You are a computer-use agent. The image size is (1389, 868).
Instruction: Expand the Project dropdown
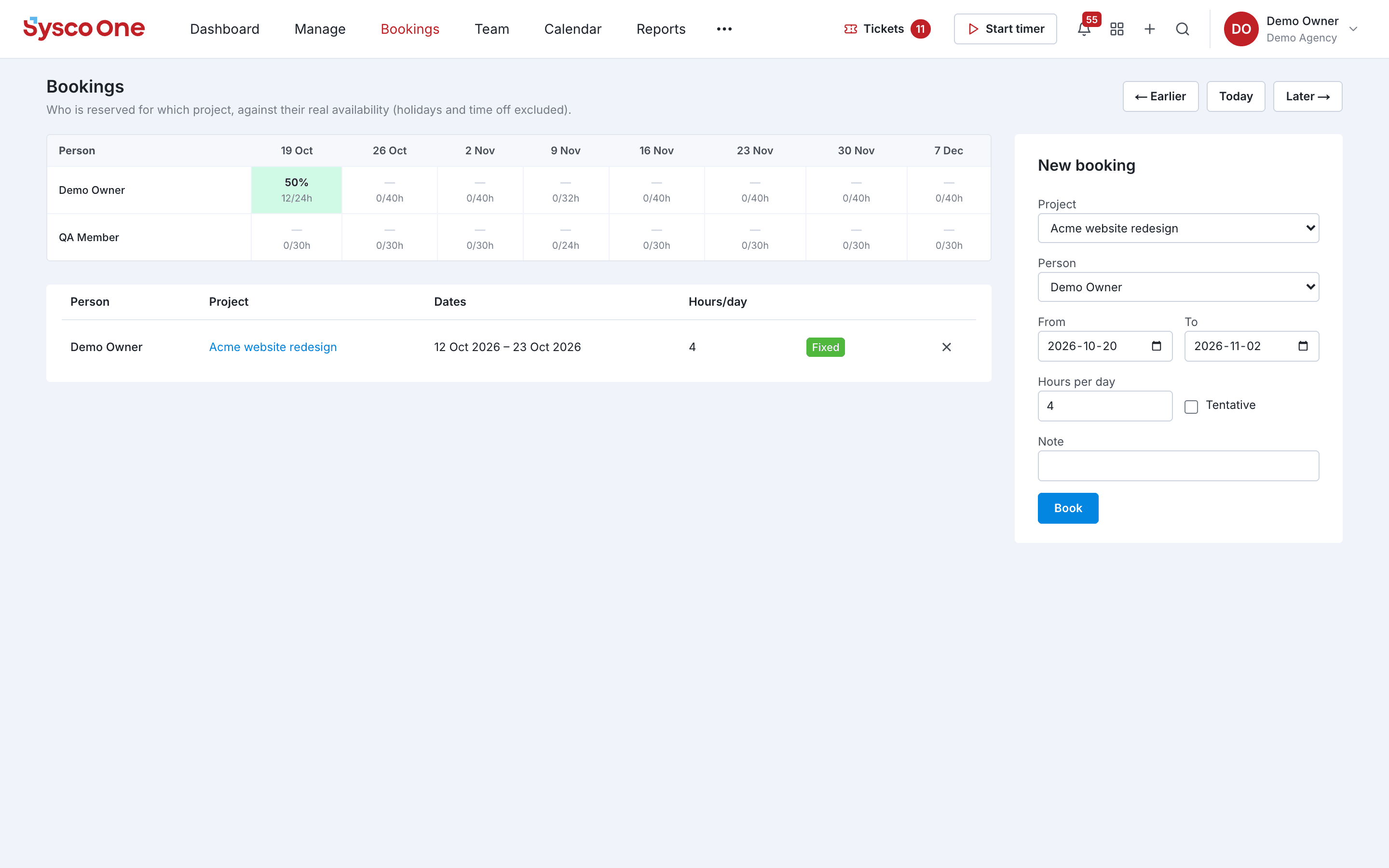[1178, 228]
